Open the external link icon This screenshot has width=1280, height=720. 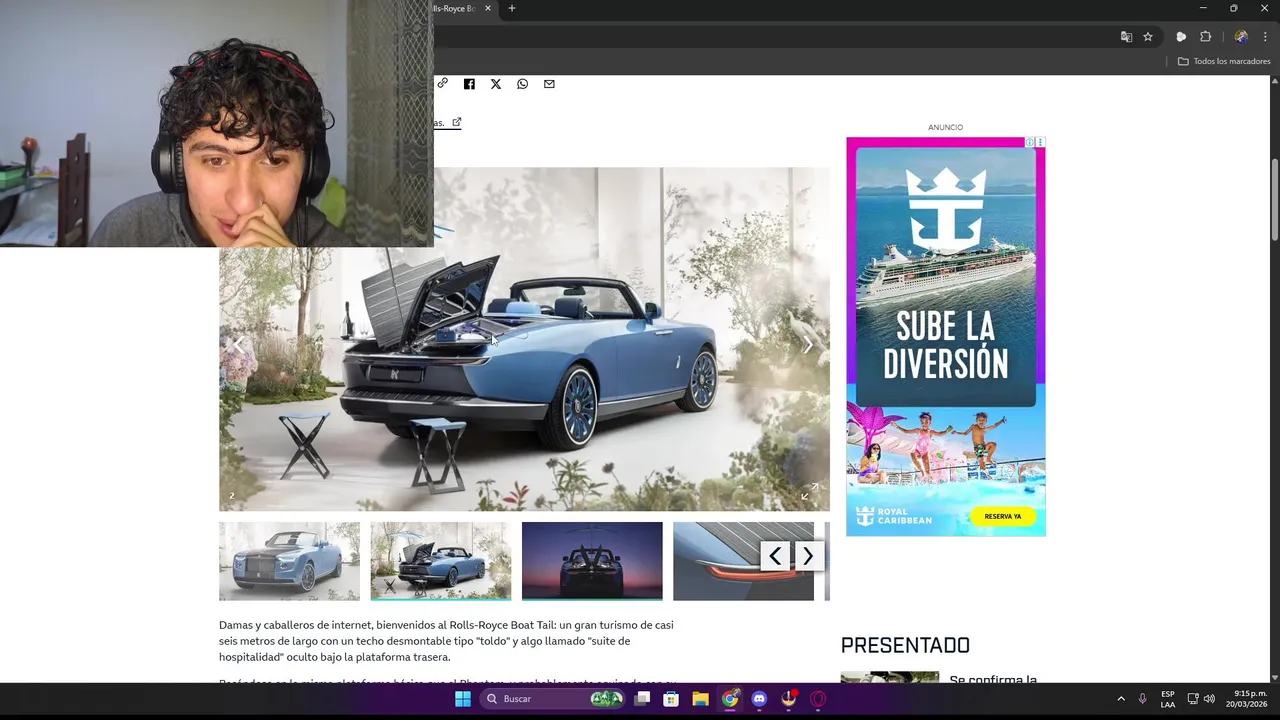point(457,122)
